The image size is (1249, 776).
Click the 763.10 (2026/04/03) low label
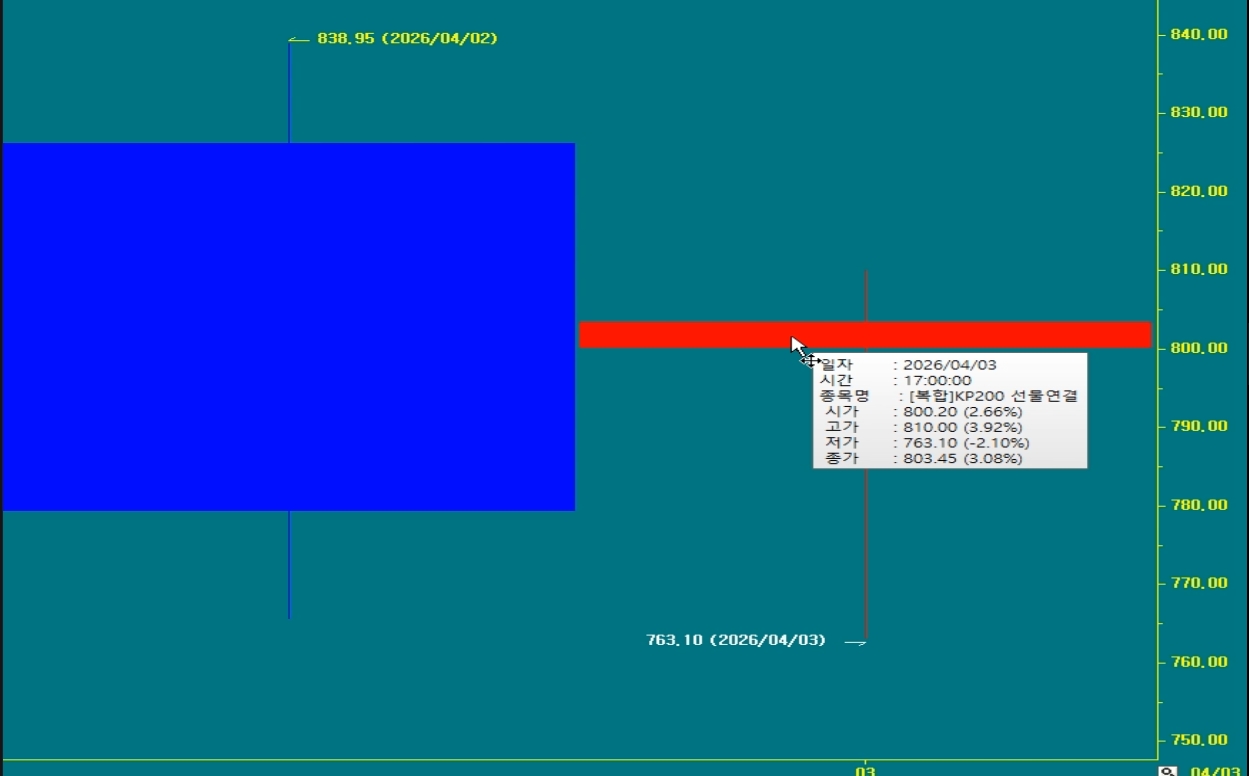coord(736,640)
